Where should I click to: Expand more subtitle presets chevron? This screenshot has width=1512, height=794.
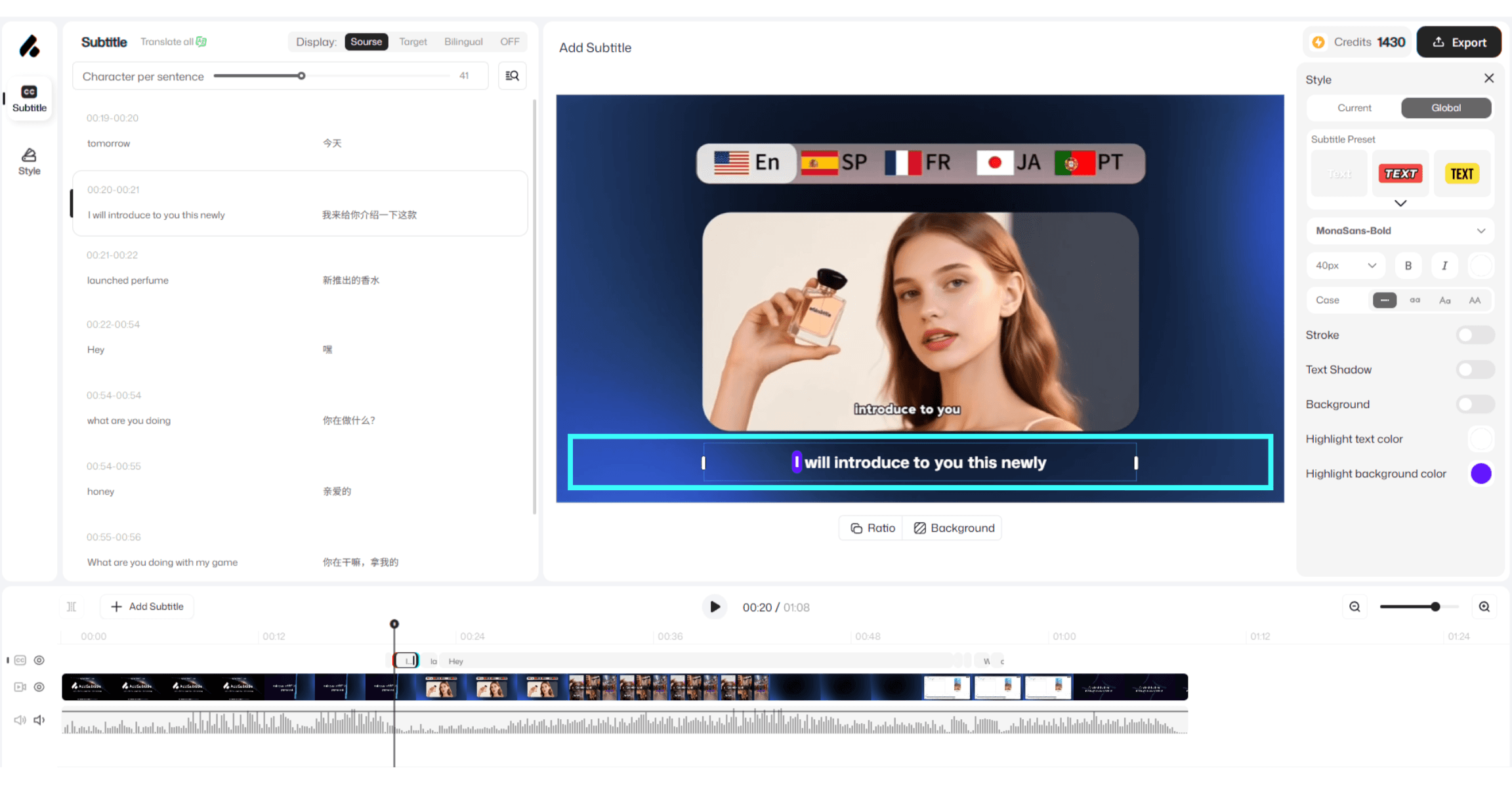[1400, 203]
